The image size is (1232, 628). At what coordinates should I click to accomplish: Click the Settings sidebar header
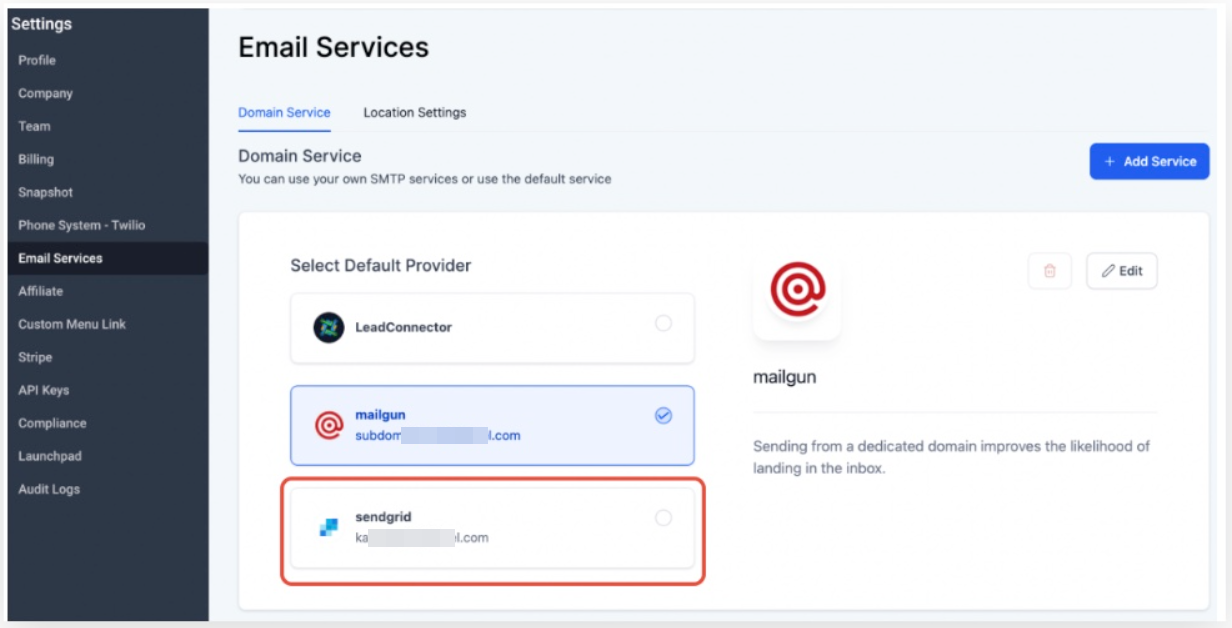tap(41, 24)
